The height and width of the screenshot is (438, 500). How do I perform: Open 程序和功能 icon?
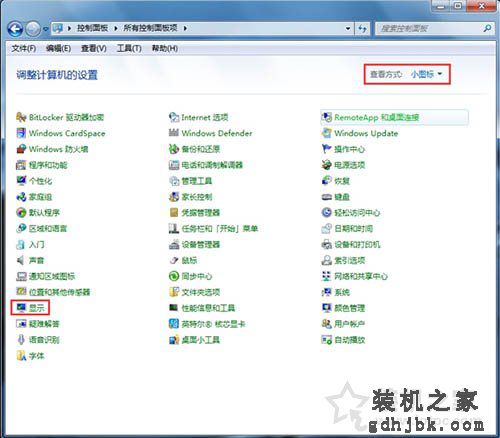[x=21, y=165]
